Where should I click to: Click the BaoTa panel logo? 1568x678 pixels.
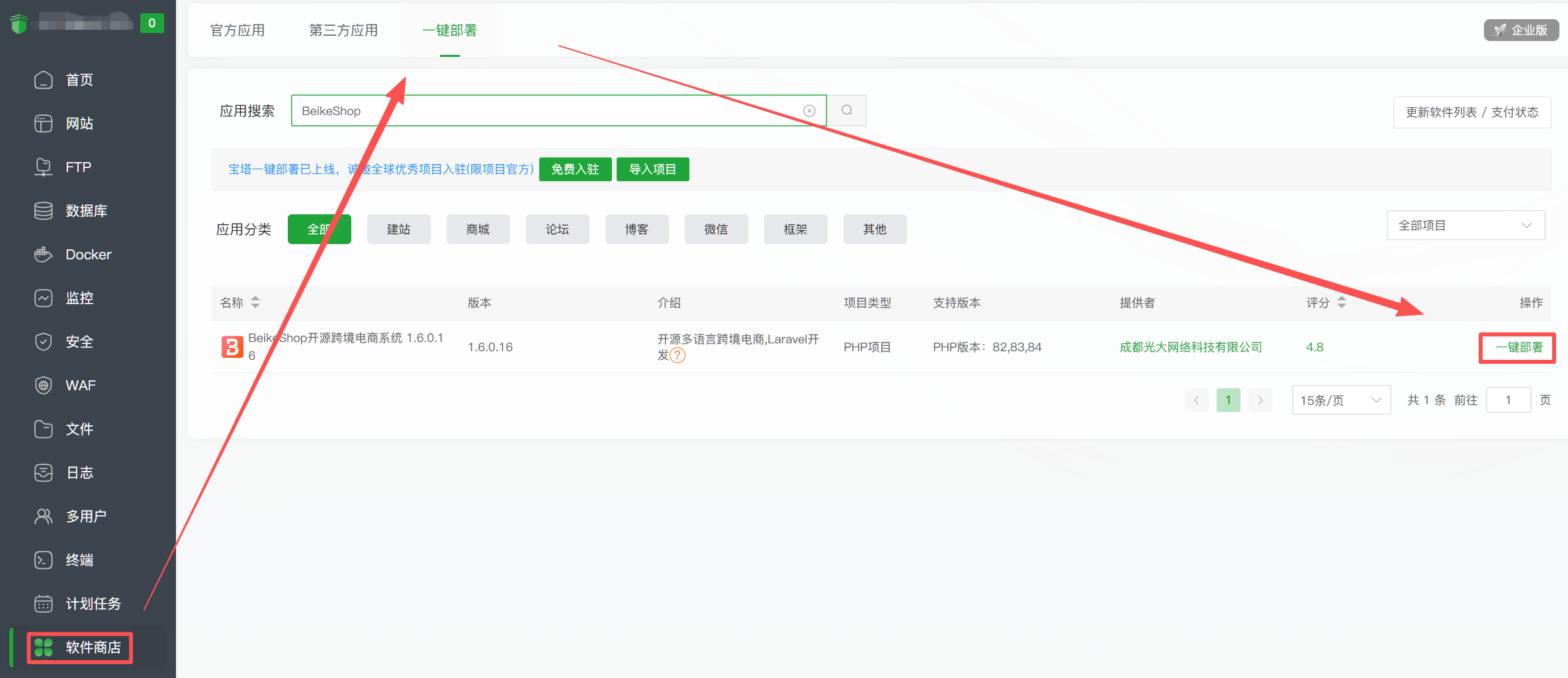[19, 24]
